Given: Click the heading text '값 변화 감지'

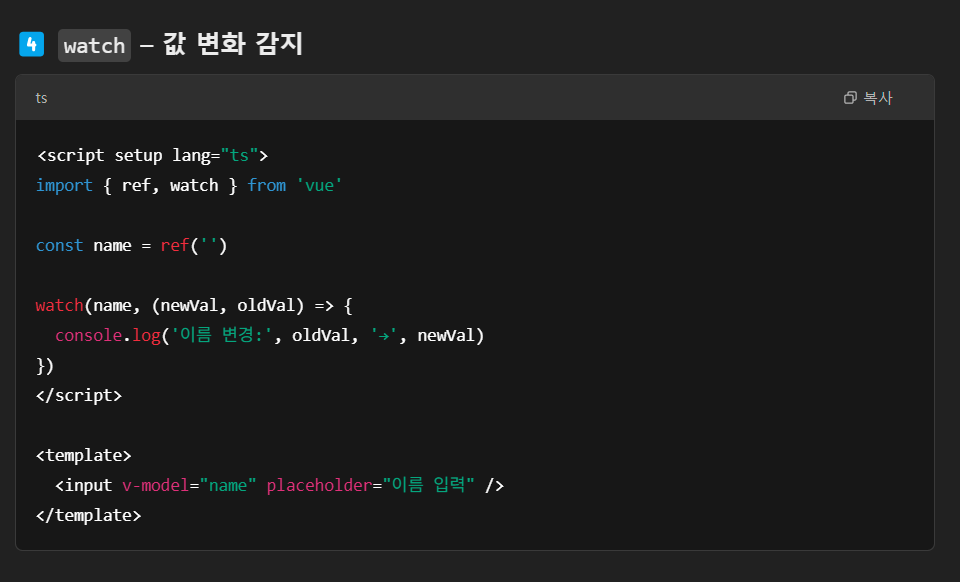Looking at the screenshot, I should point(233,44).
